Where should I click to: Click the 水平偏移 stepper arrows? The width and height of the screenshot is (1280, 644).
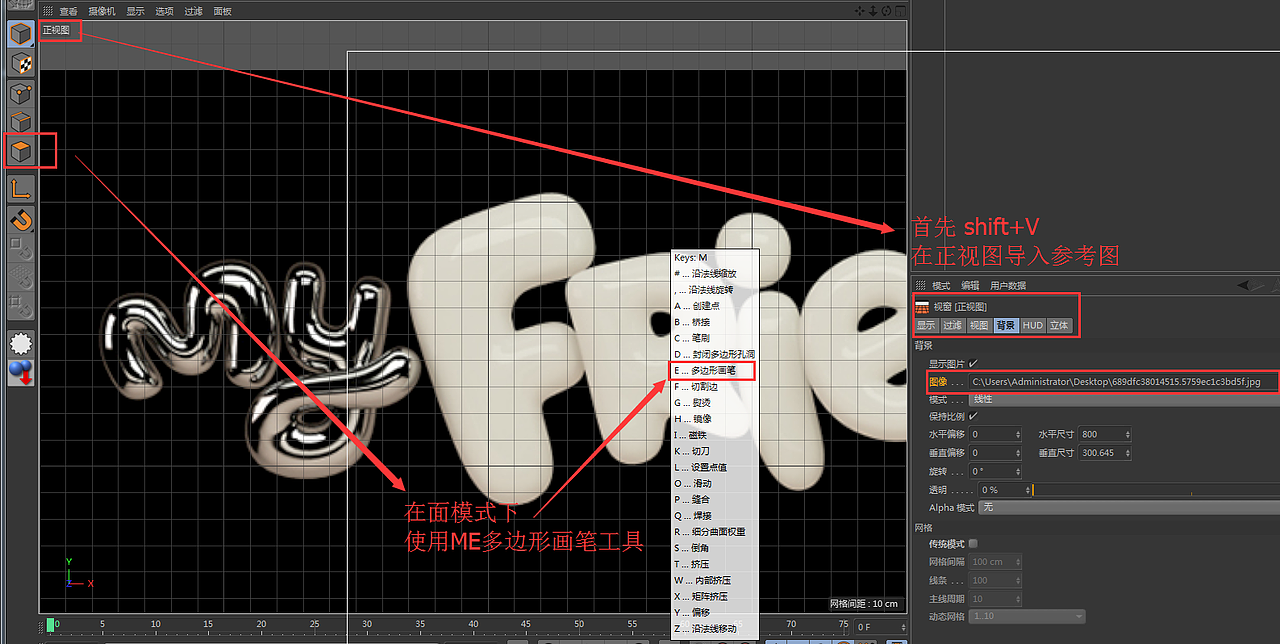[1018, 435]
